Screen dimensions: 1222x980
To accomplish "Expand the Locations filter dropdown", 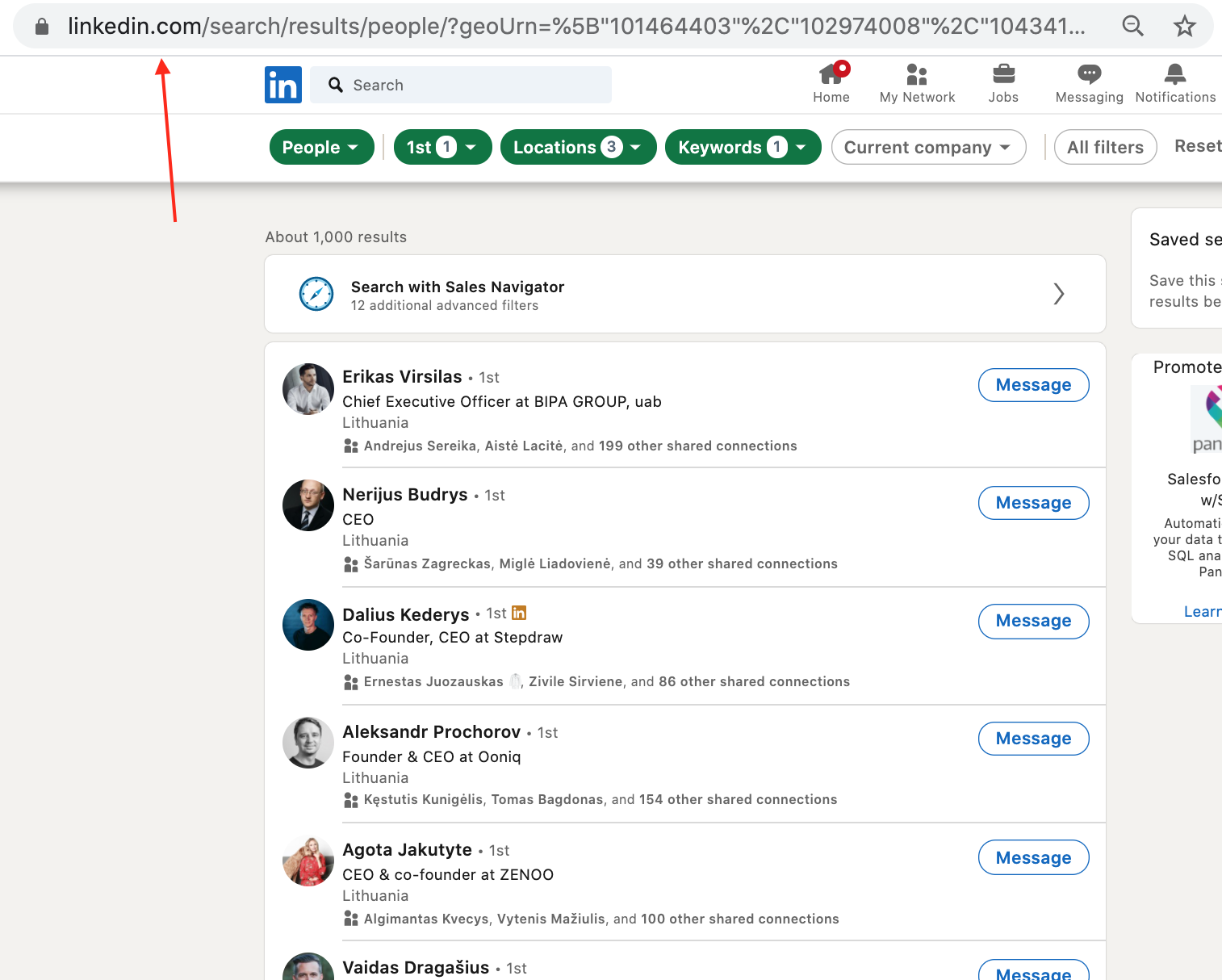I will coord(578,147).
